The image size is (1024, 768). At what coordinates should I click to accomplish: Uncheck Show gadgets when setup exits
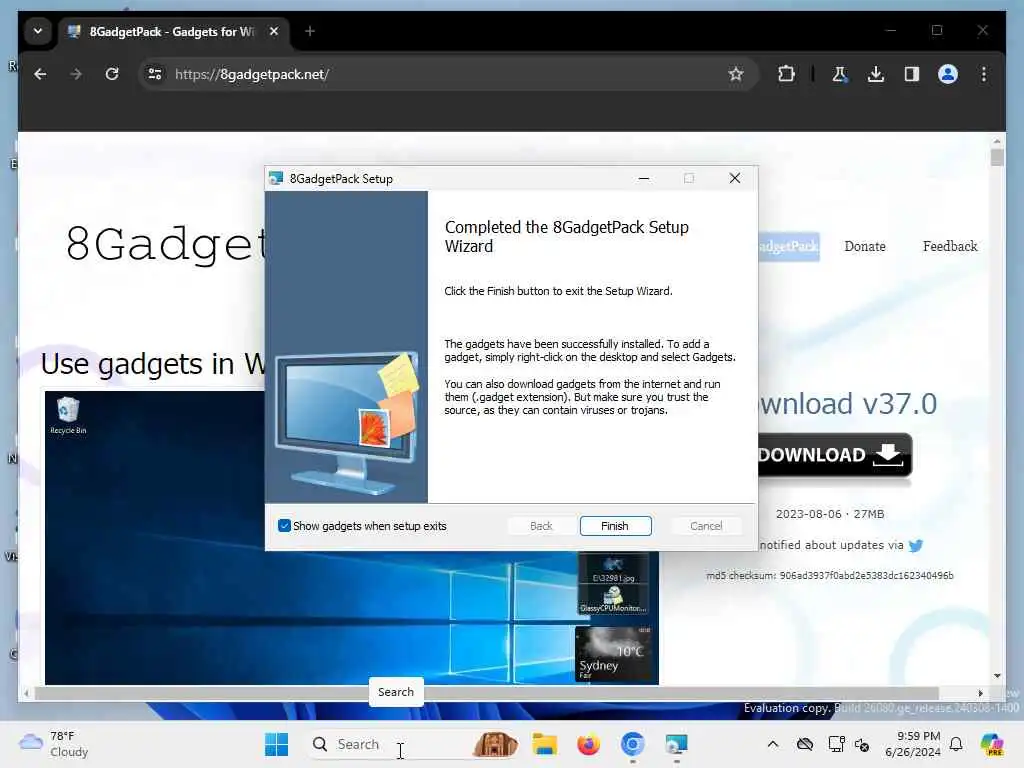[x=284, y=526]
